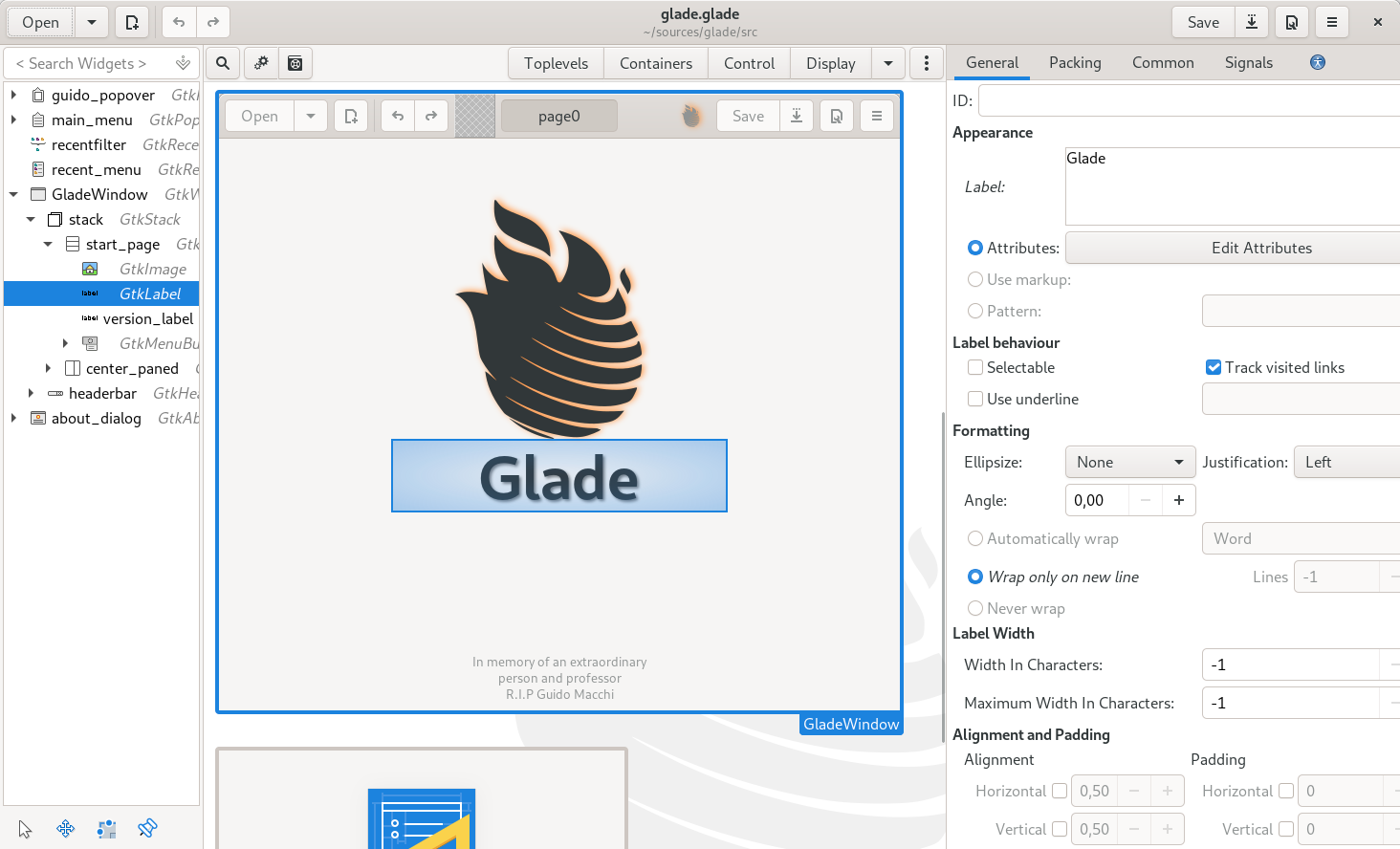
Task: Click the preview window's download icon
Action: pyautogui.click(x=797, y=116)
